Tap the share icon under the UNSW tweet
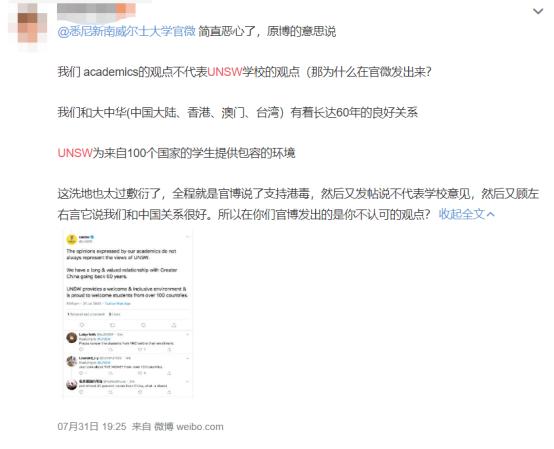The height and width of the screenshot is (449, 554). point(173,325)
